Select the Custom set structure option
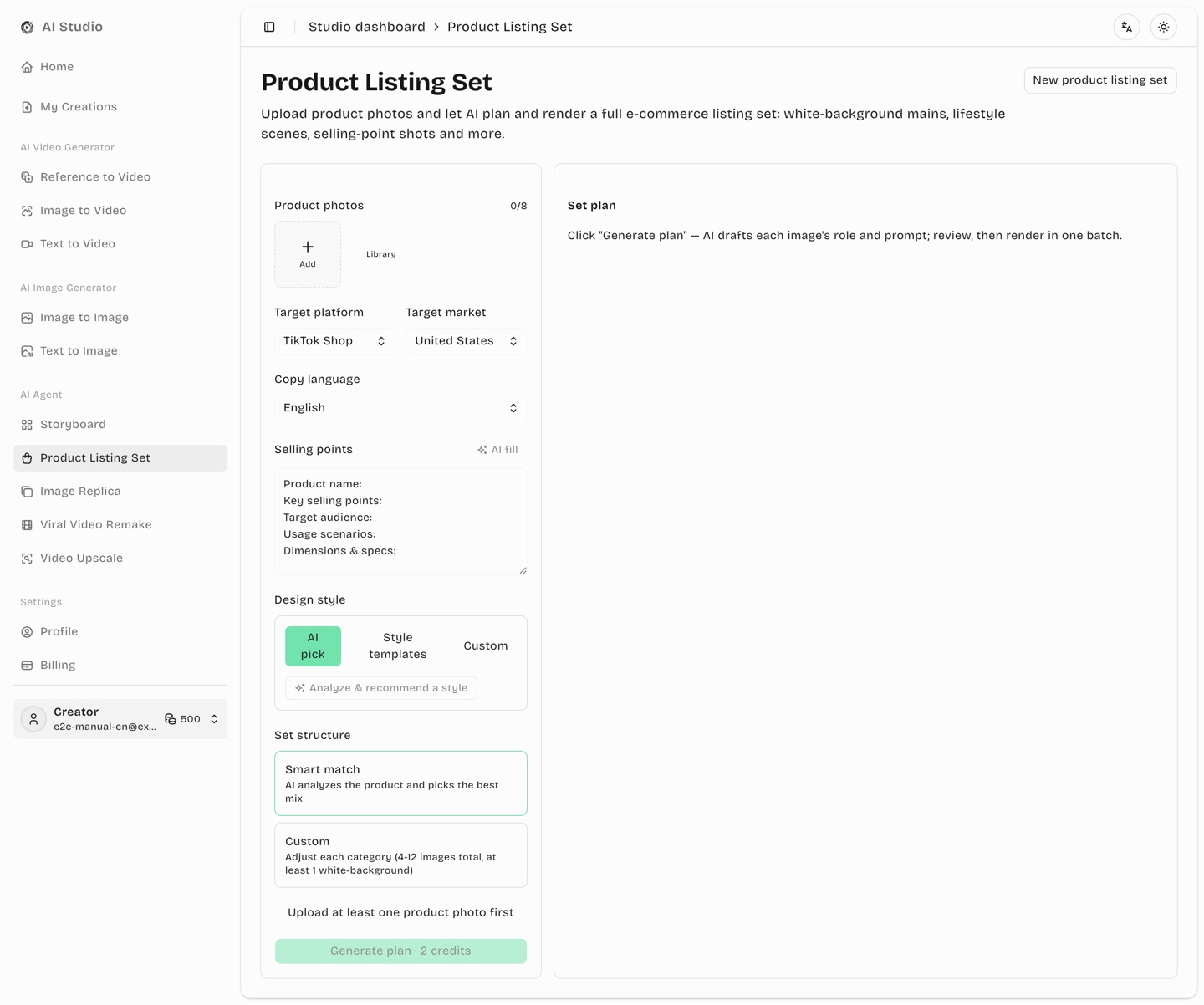 (400, 855)
